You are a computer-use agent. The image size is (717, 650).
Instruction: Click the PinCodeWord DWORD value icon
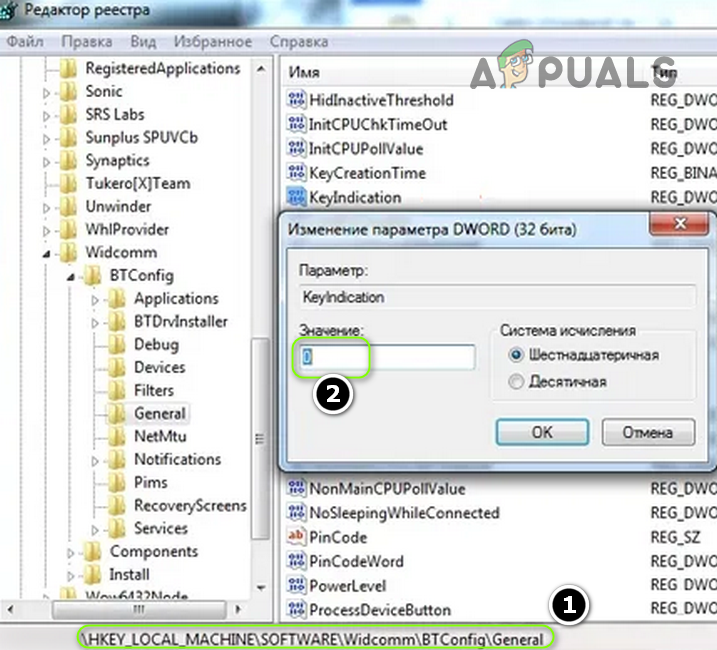pyautogui.click(x=296, y=560)
